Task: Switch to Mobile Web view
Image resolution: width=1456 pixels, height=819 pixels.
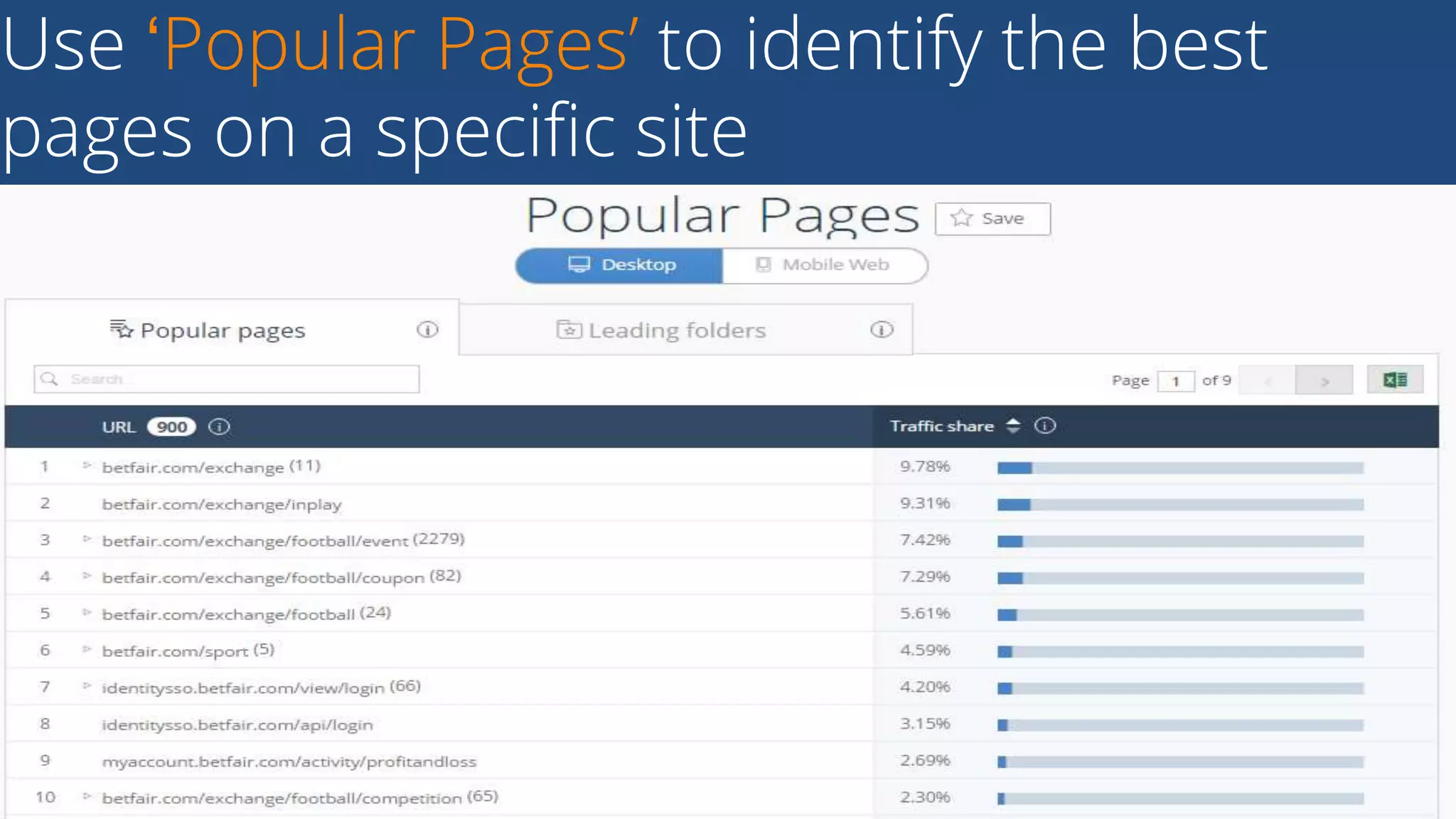Action: point(825,265)
